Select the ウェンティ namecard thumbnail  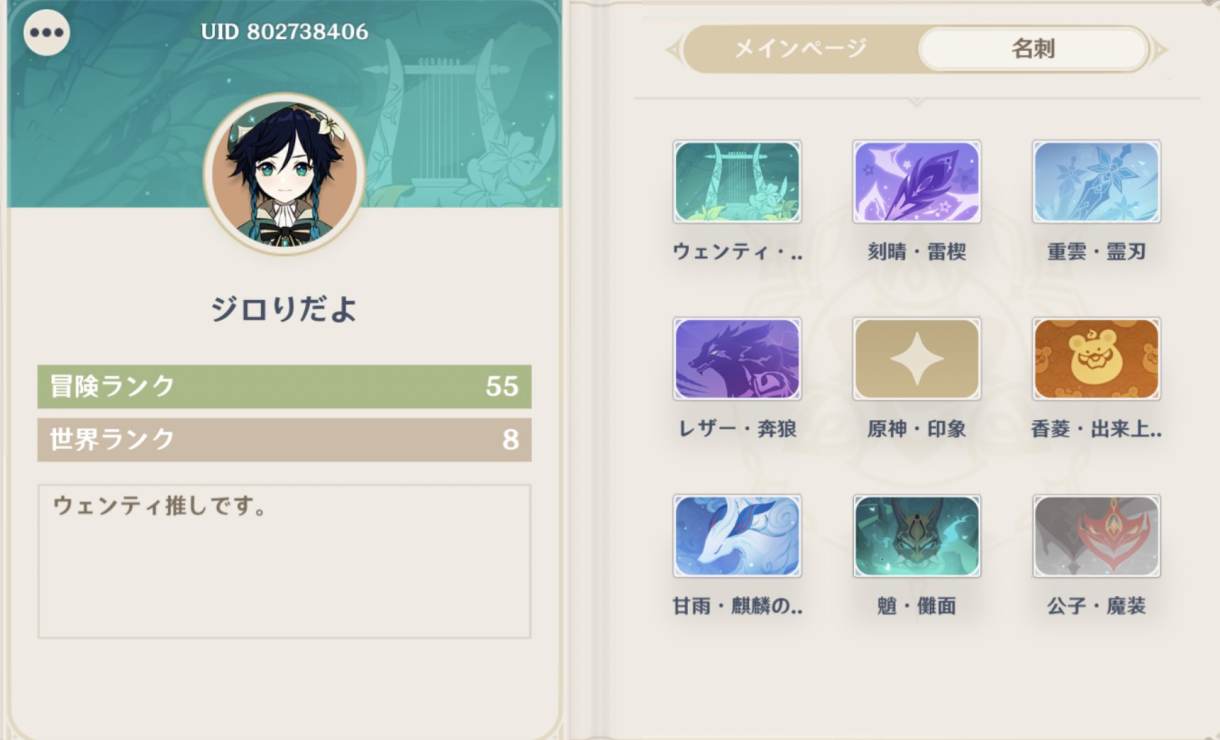point(737,181)
